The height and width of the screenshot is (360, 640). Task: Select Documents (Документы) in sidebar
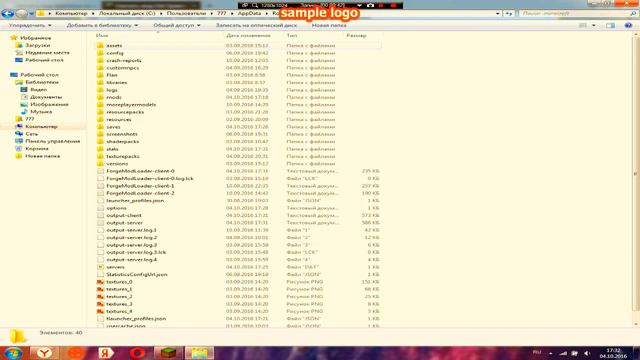pos(46,97)
